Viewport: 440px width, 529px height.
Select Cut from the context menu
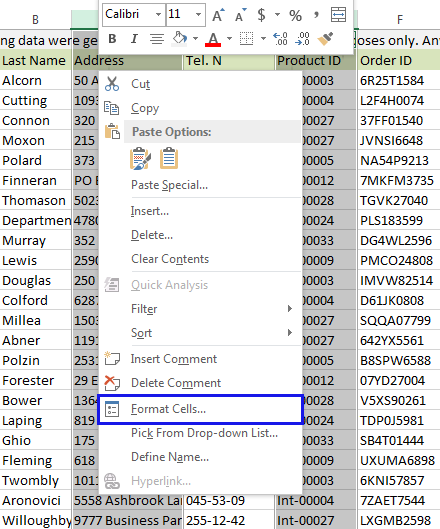point(199,84)
